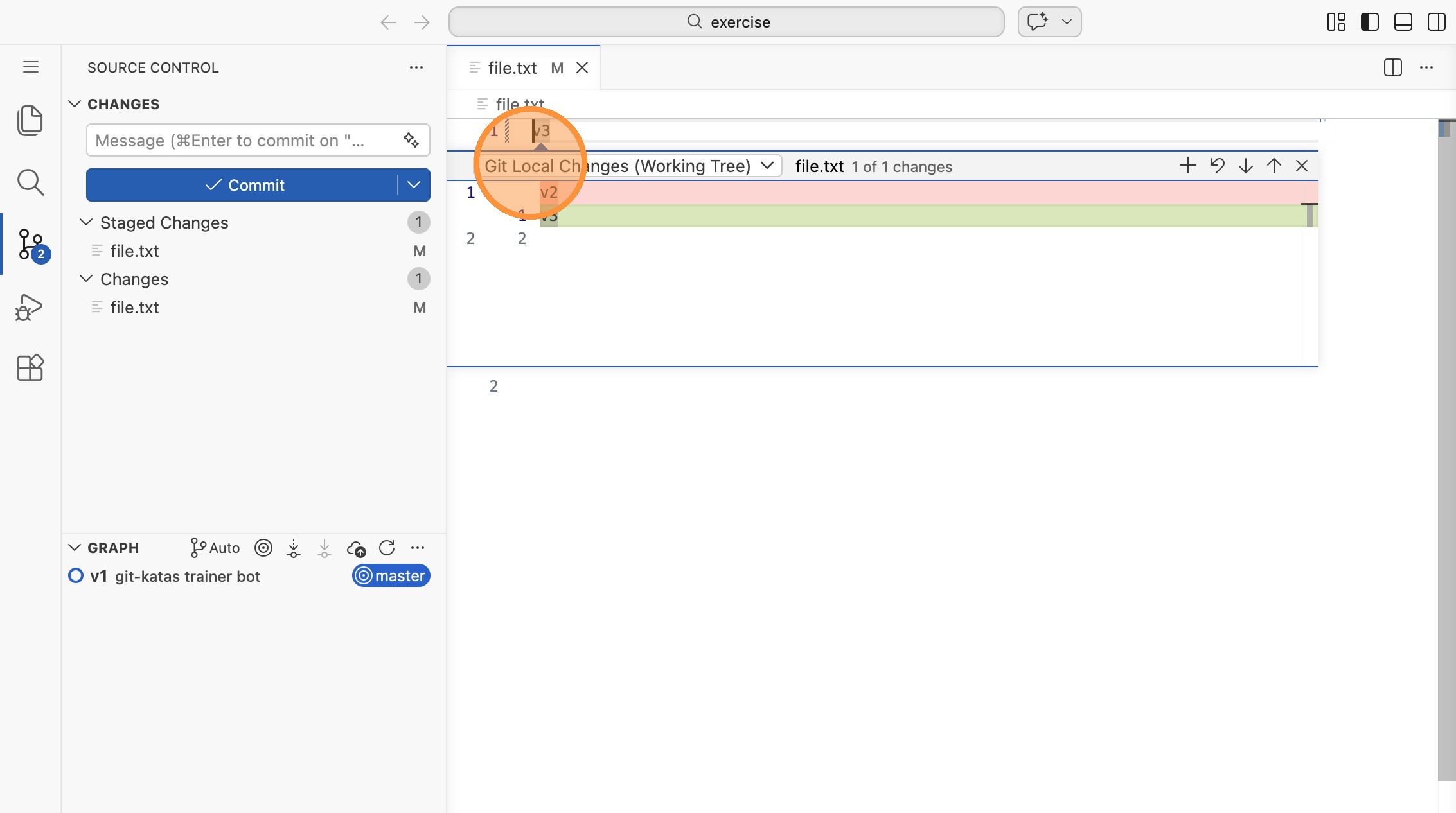This screenshot has width=1456, height=813.
Task: Open the Commit button's more-actions arrow
Action: 414,185
